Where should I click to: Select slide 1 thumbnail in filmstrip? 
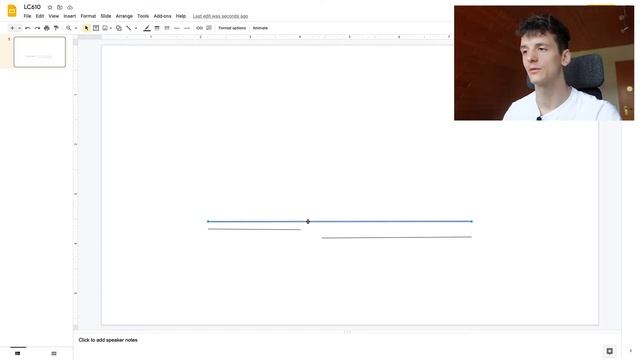tap(40, 52)
